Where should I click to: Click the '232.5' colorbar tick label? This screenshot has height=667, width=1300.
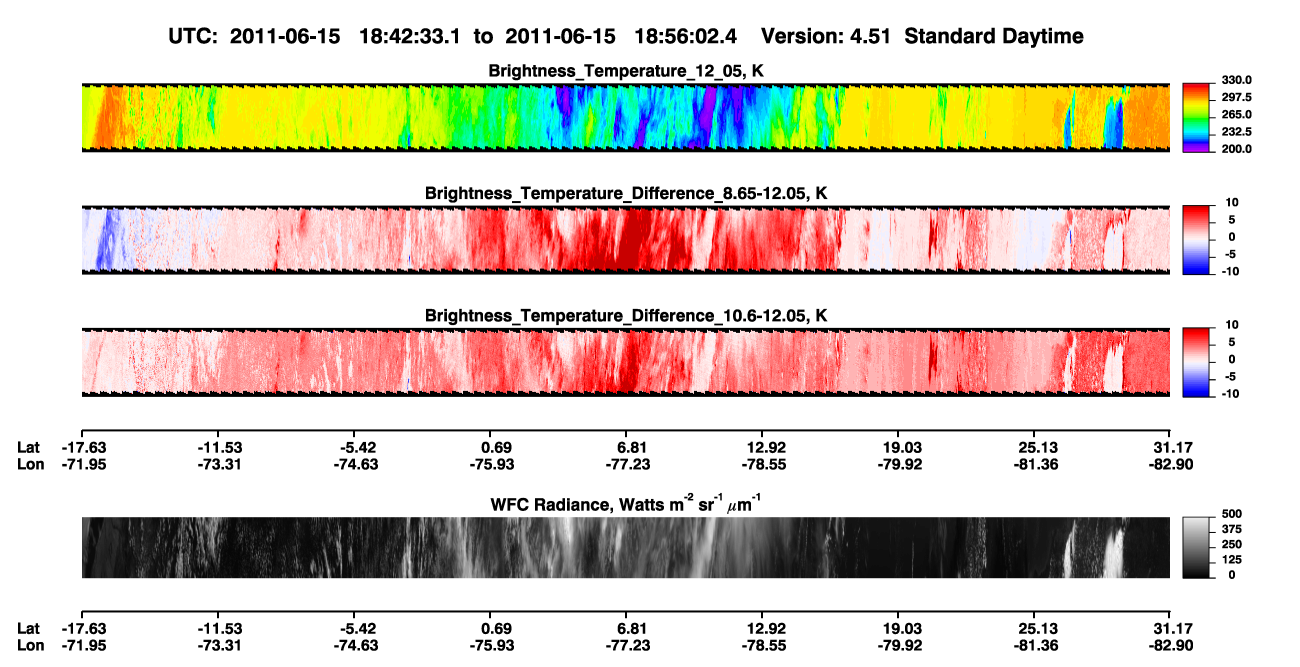(x=1238, y=131)
